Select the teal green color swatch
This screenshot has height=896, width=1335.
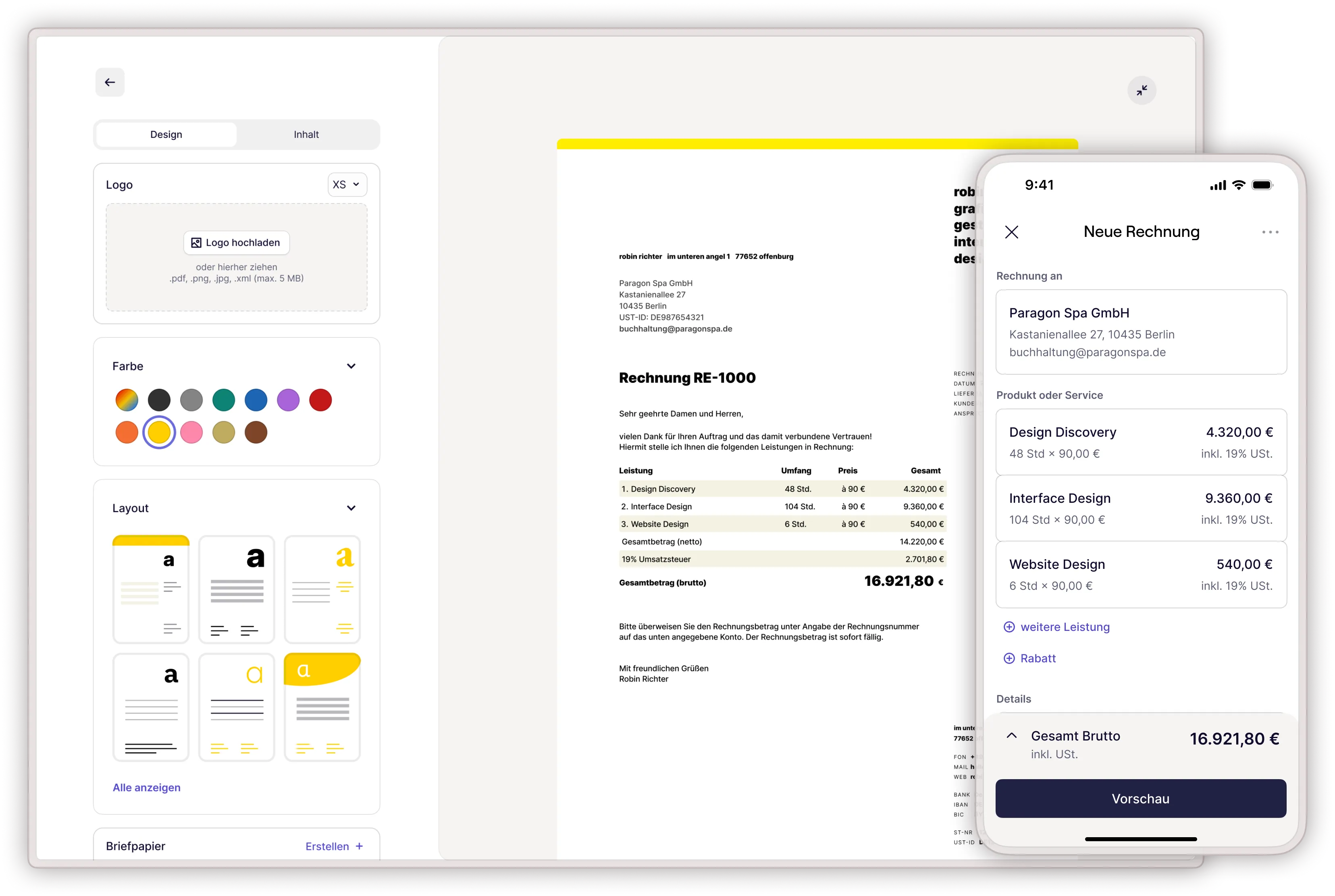[224, 400]
